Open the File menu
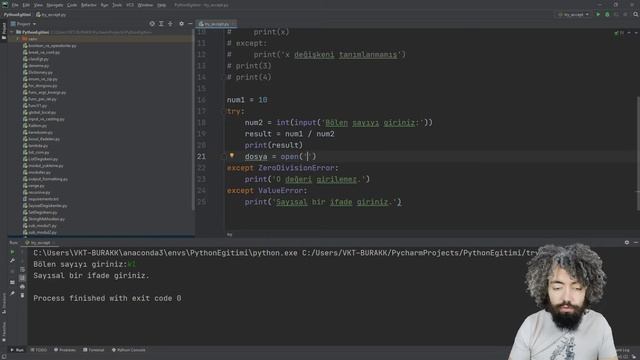This screenshot has height=360, width=640. click(x=15, y=5)
